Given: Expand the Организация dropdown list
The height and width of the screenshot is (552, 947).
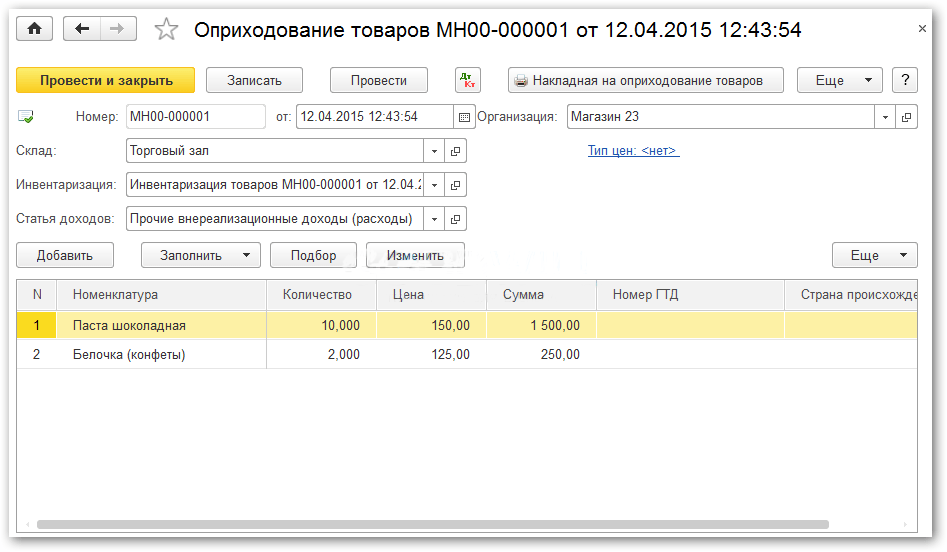Looking at the screenshot, I should click(885, 117).
